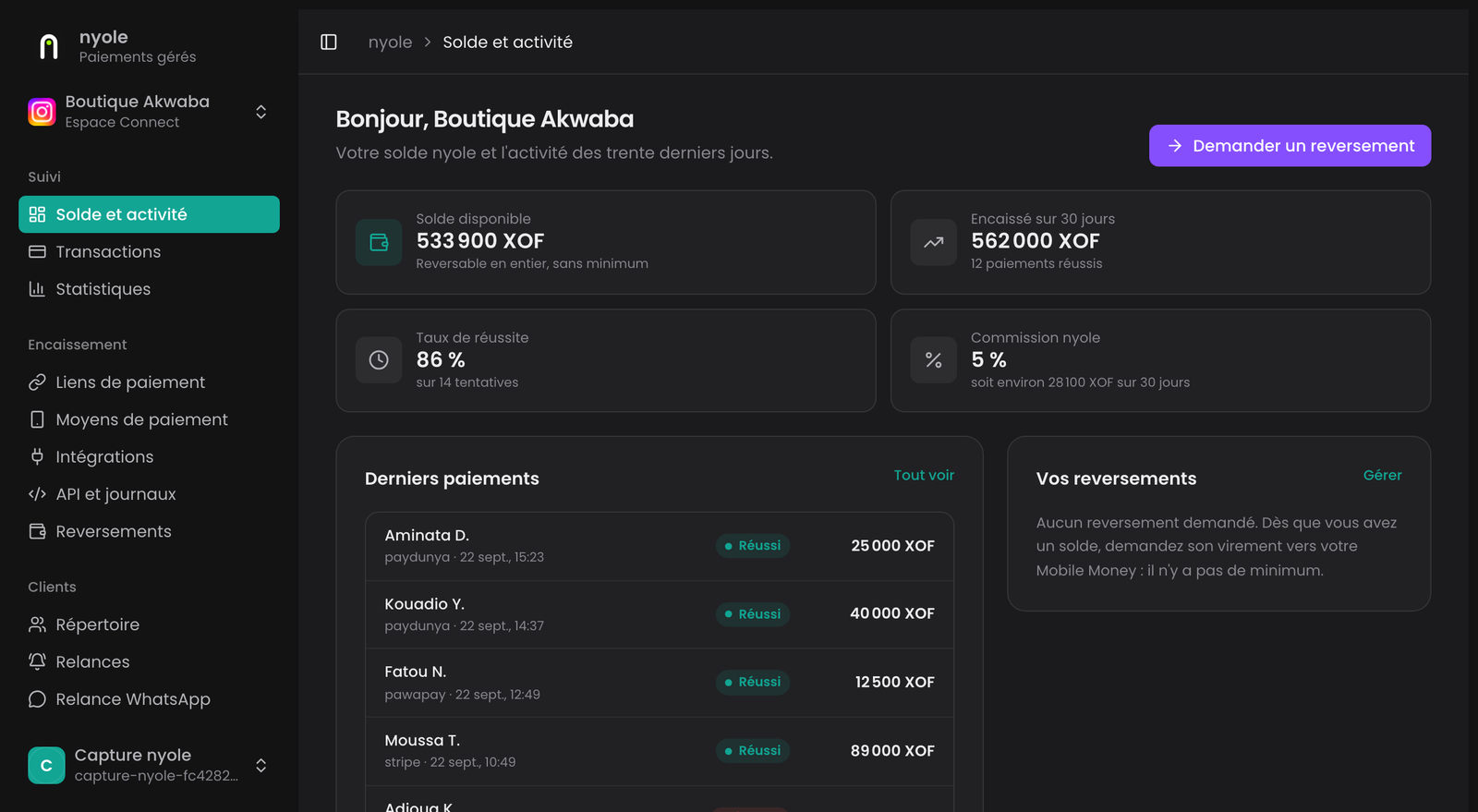Click the Statistiques bar chart icon

[37, 289]
